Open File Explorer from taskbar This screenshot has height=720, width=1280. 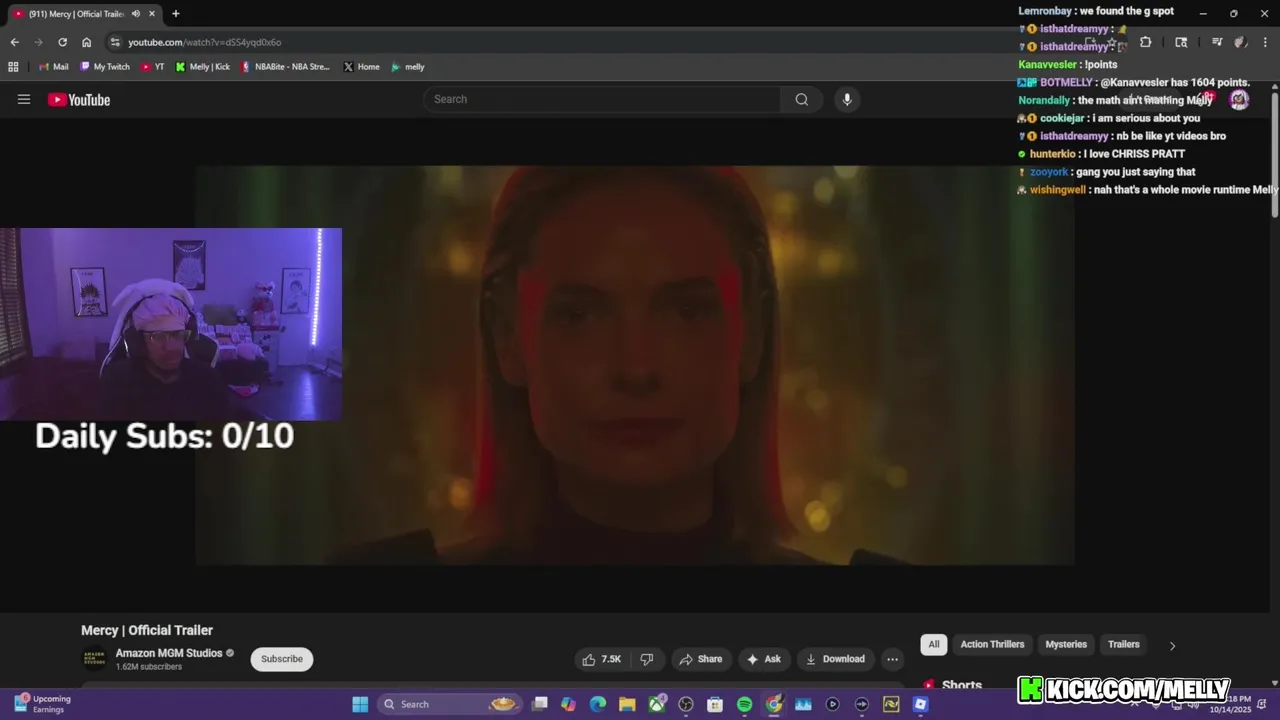tap(627, 704)
